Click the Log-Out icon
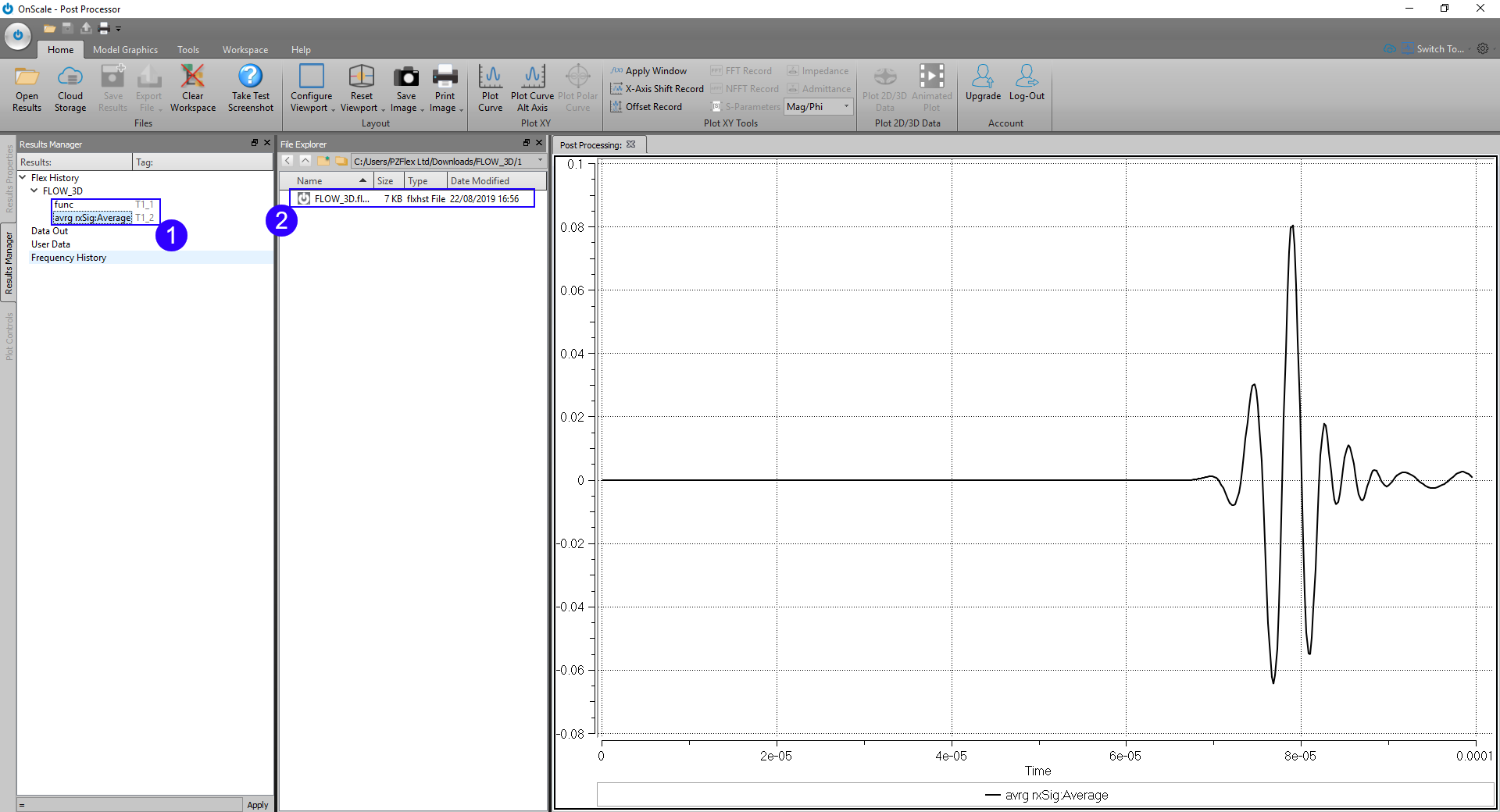The width and height of the screenshot is (1500, 812). pyautogui.click(x=1027, y=77)
